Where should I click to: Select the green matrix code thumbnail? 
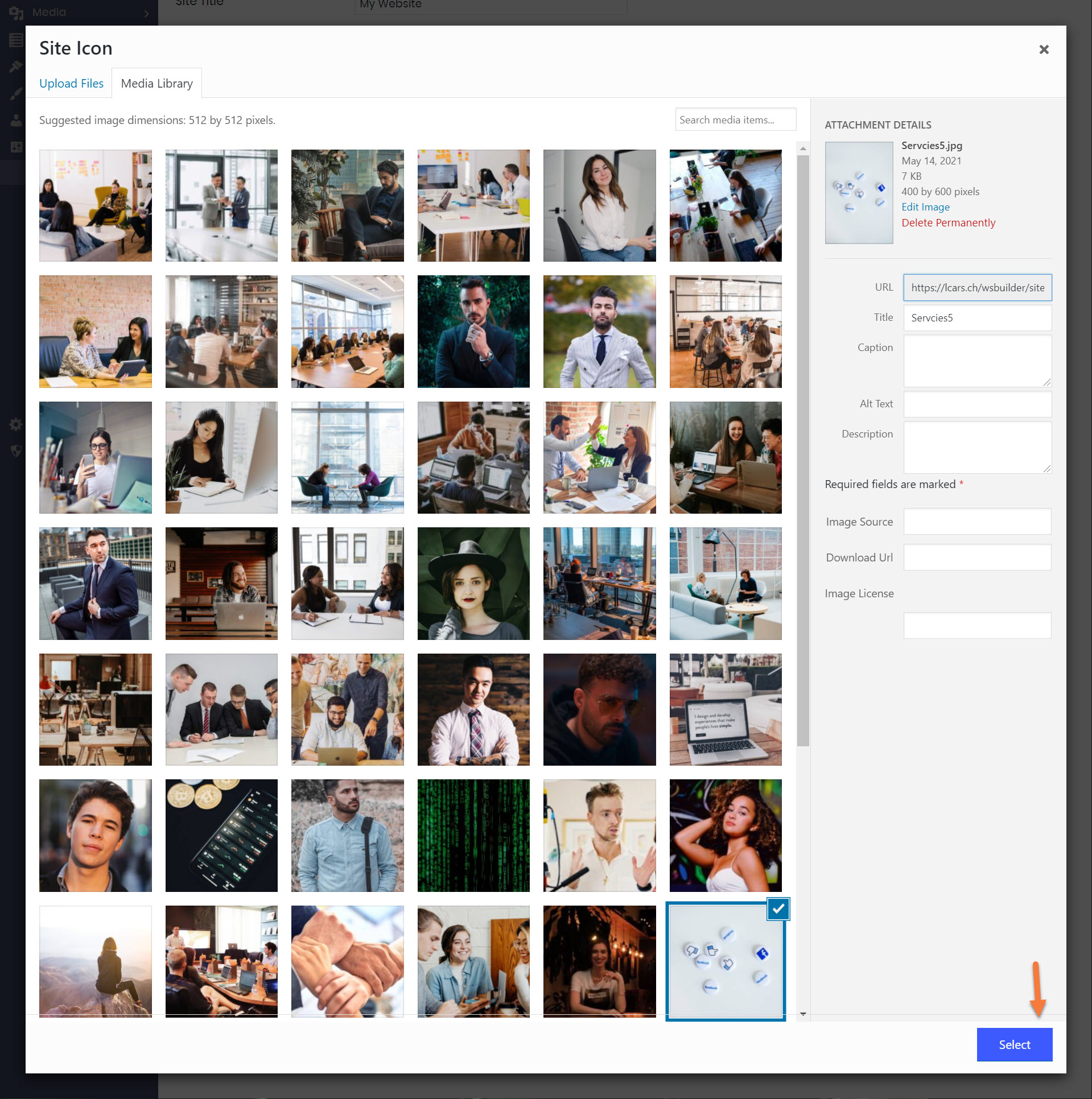coord(473,835)
